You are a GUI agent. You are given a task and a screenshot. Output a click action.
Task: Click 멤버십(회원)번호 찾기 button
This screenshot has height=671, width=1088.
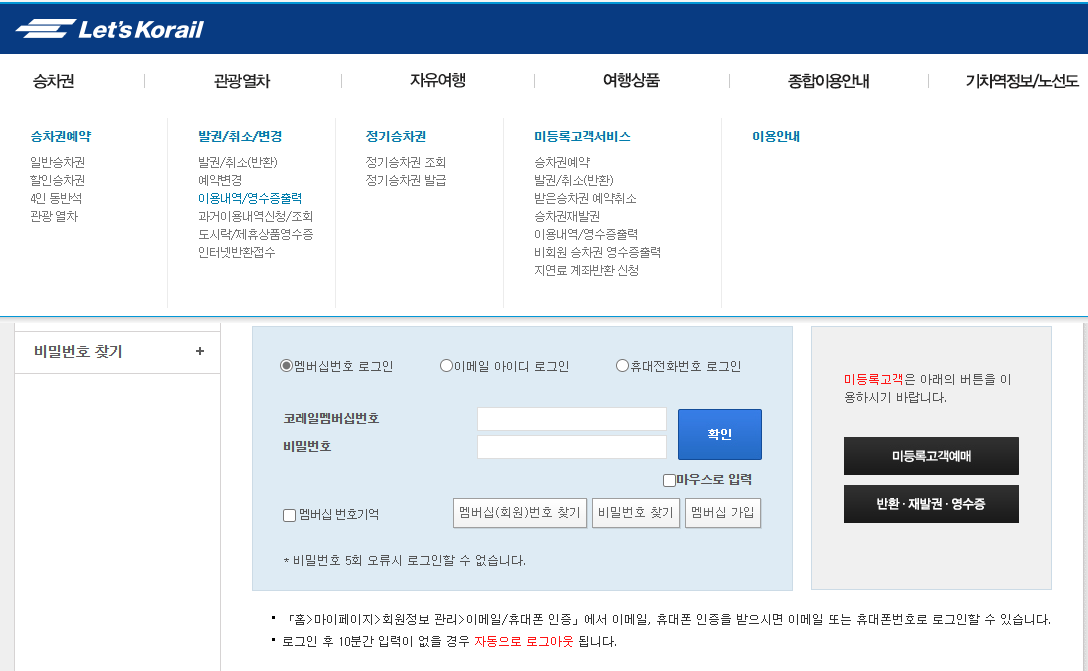[521, 512]
